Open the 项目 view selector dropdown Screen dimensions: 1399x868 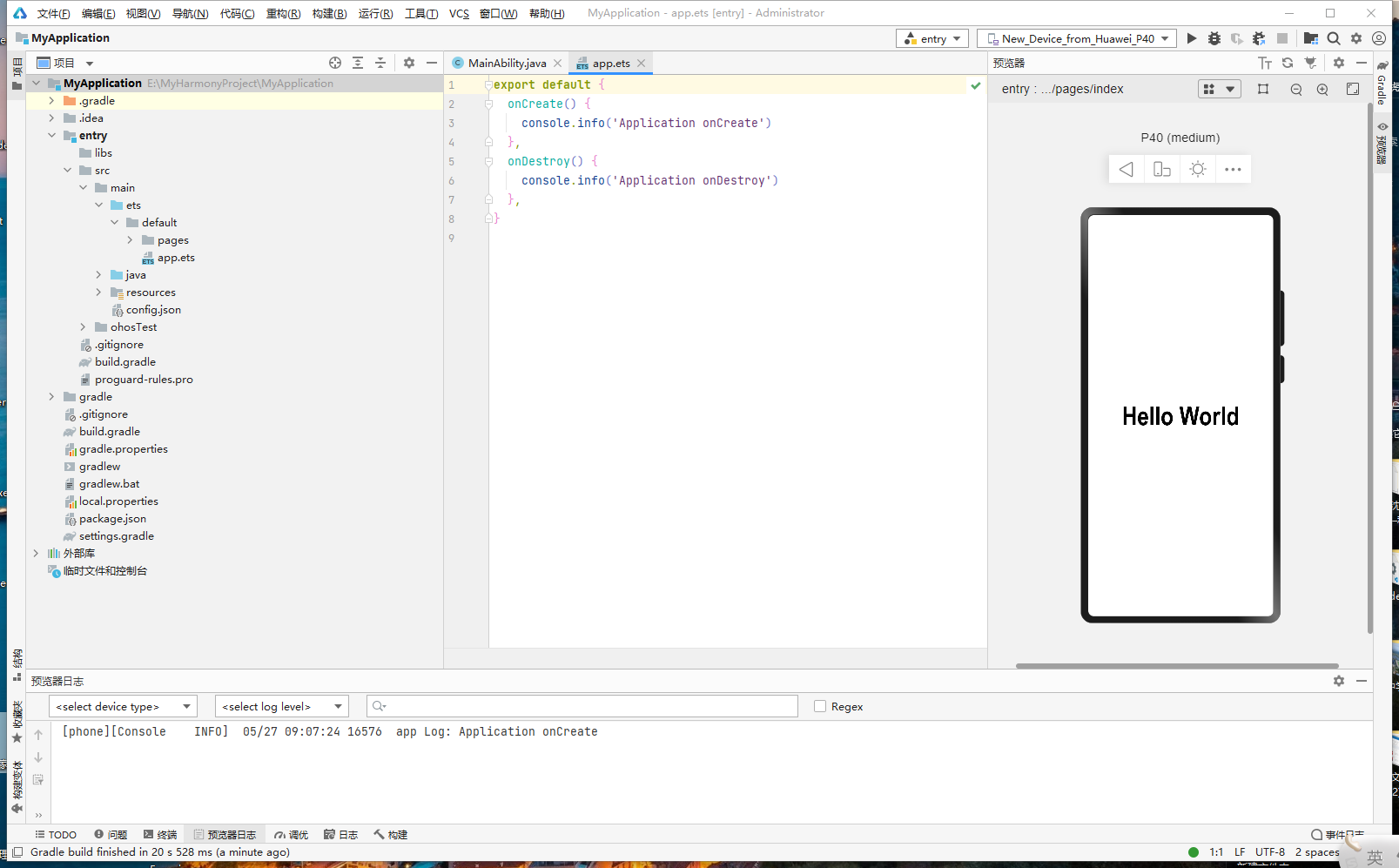pos(64,63)
